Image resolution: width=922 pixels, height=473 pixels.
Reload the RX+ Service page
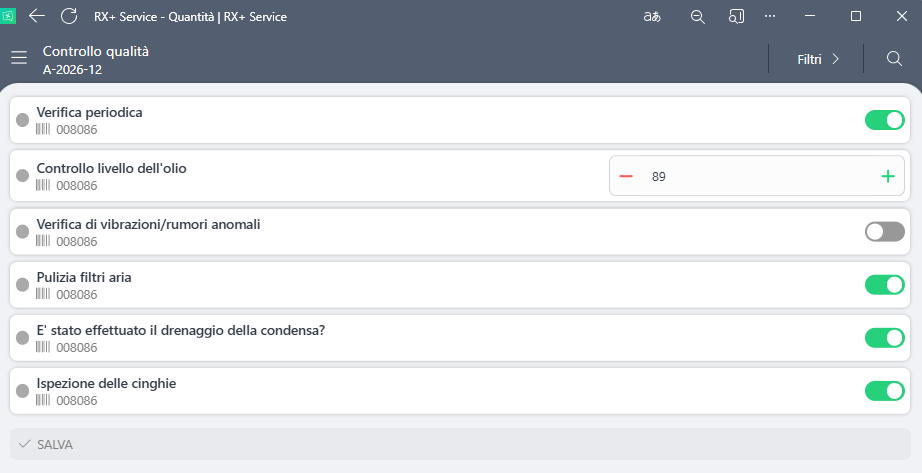point(69,16)
